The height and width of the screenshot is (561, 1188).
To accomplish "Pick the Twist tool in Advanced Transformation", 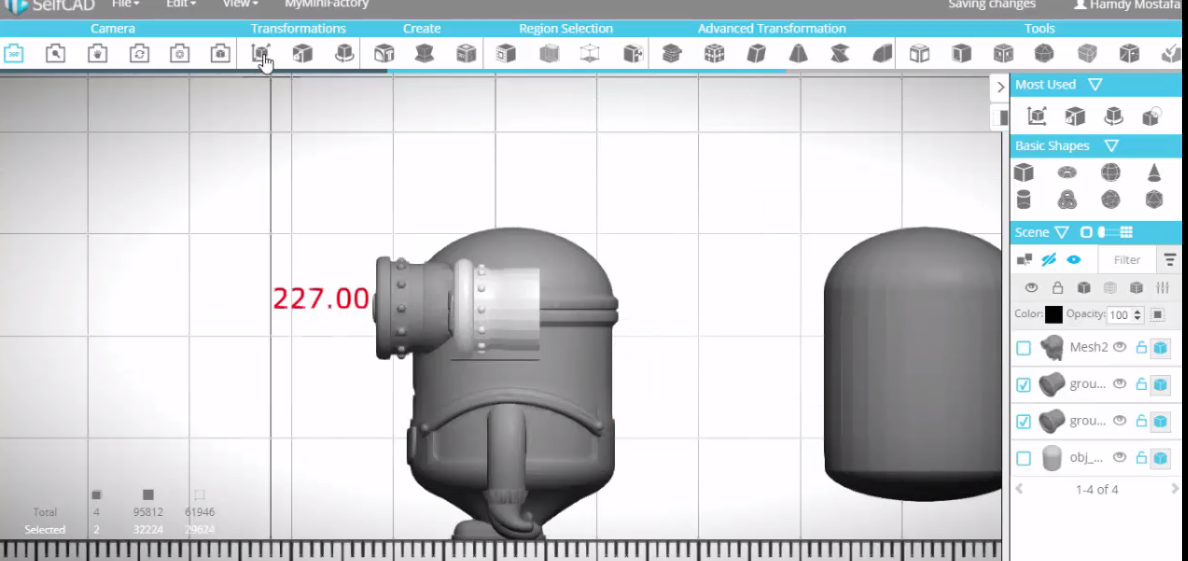I will 839,54.
